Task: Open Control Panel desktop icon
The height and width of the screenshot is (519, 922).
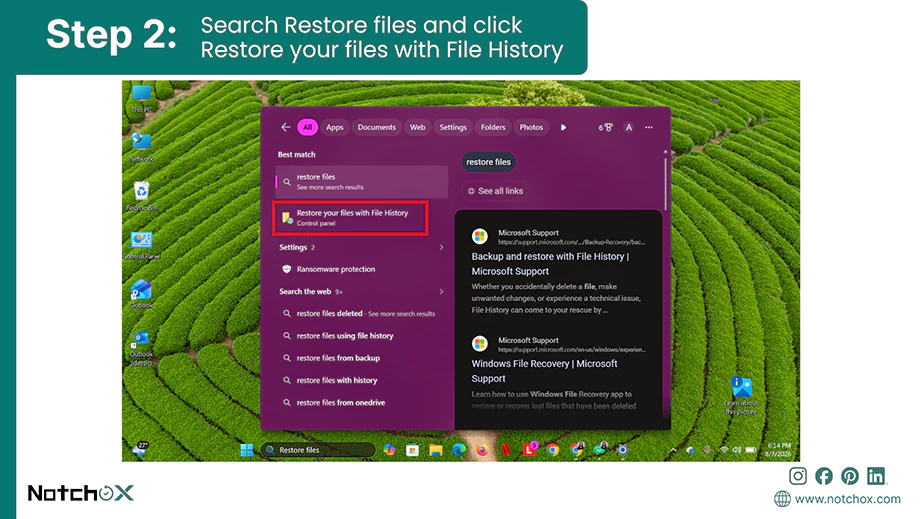Action: coord(141,245)
